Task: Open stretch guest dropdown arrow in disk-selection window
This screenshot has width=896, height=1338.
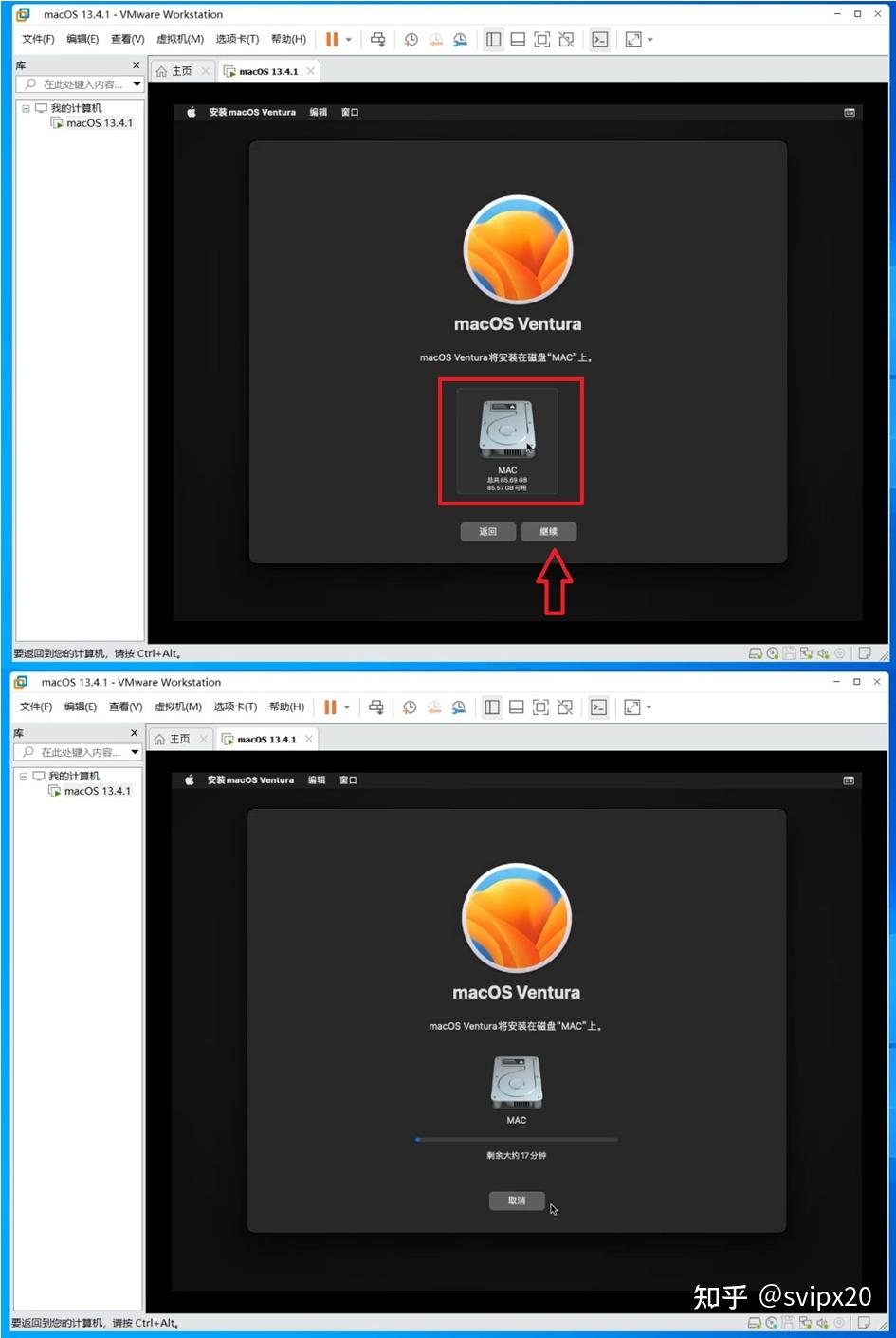Action: pyautogui.click(x=649, y=40)
